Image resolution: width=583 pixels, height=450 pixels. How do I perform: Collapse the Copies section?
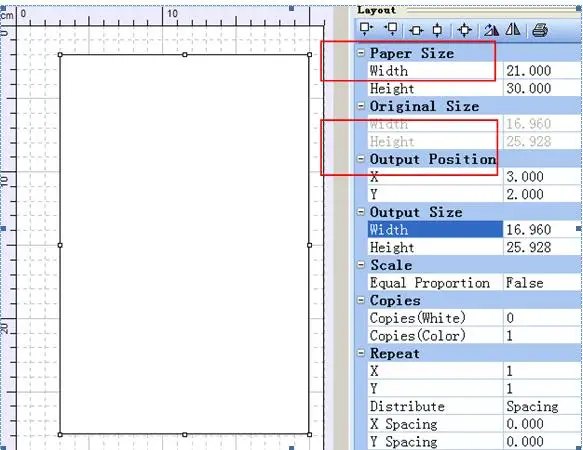click(361, 300)
